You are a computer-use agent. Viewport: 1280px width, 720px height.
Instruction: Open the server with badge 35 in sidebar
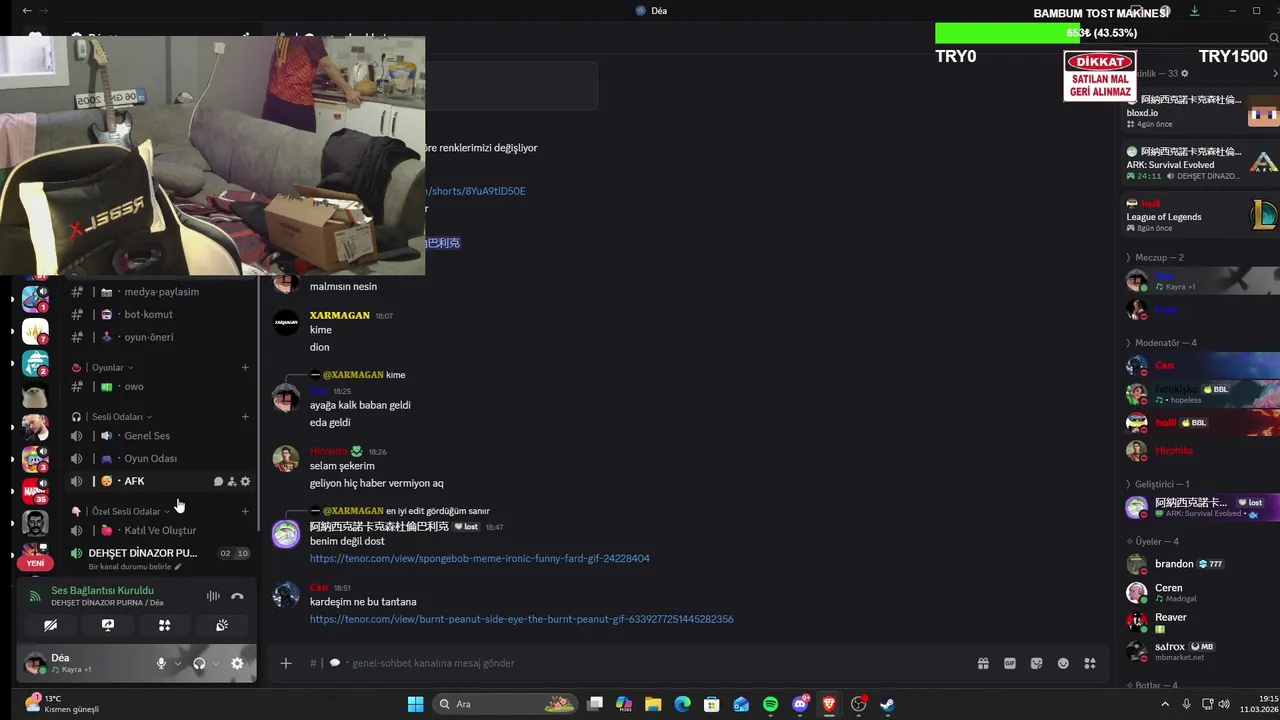[35, 491]
